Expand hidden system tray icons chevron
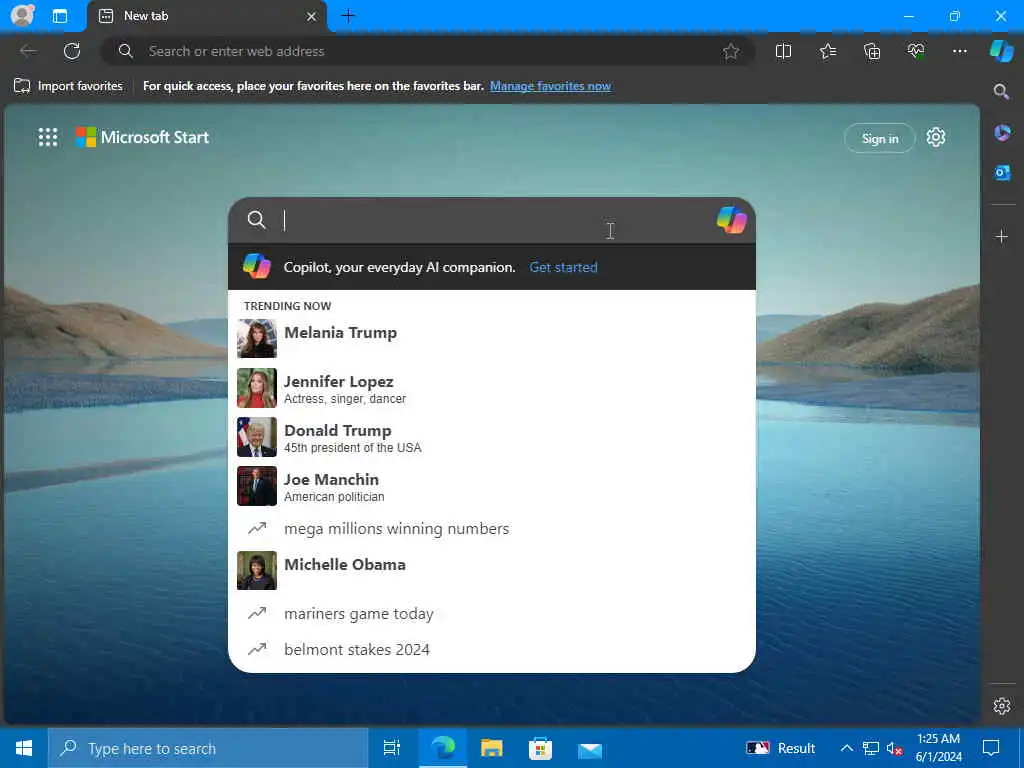The image size is (1024, 768). click(846, 748)
